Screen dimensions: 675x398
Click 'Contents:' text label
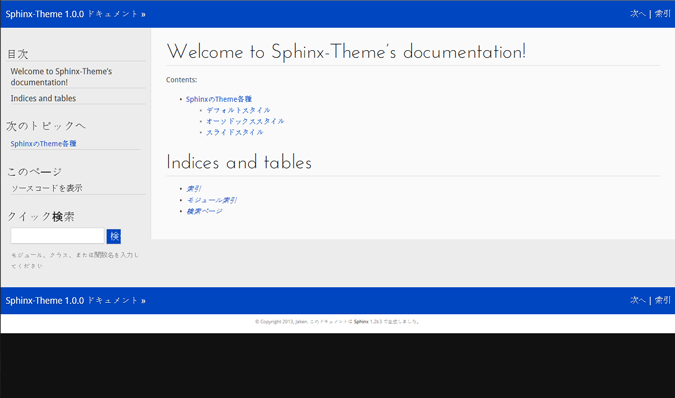coord(182,80)
